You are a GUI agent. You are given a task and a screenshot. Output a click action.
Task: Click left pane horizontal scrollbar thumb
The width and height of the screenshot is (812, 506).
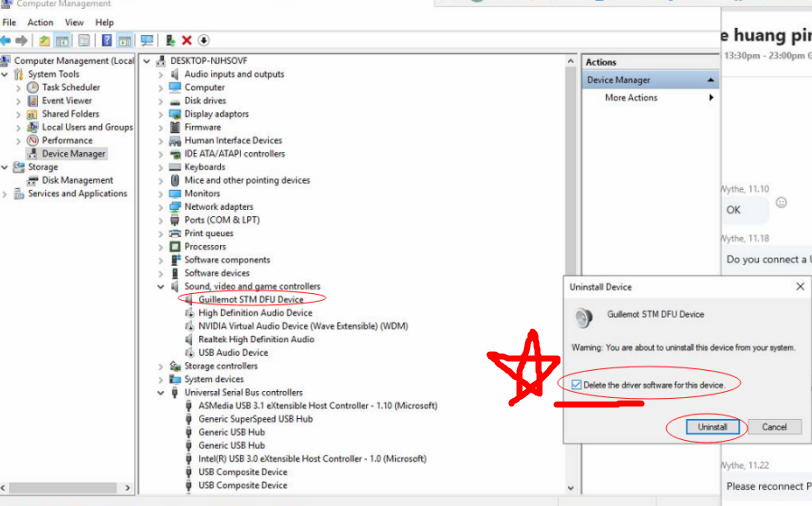pyautogui.click(x=63, y=488)
